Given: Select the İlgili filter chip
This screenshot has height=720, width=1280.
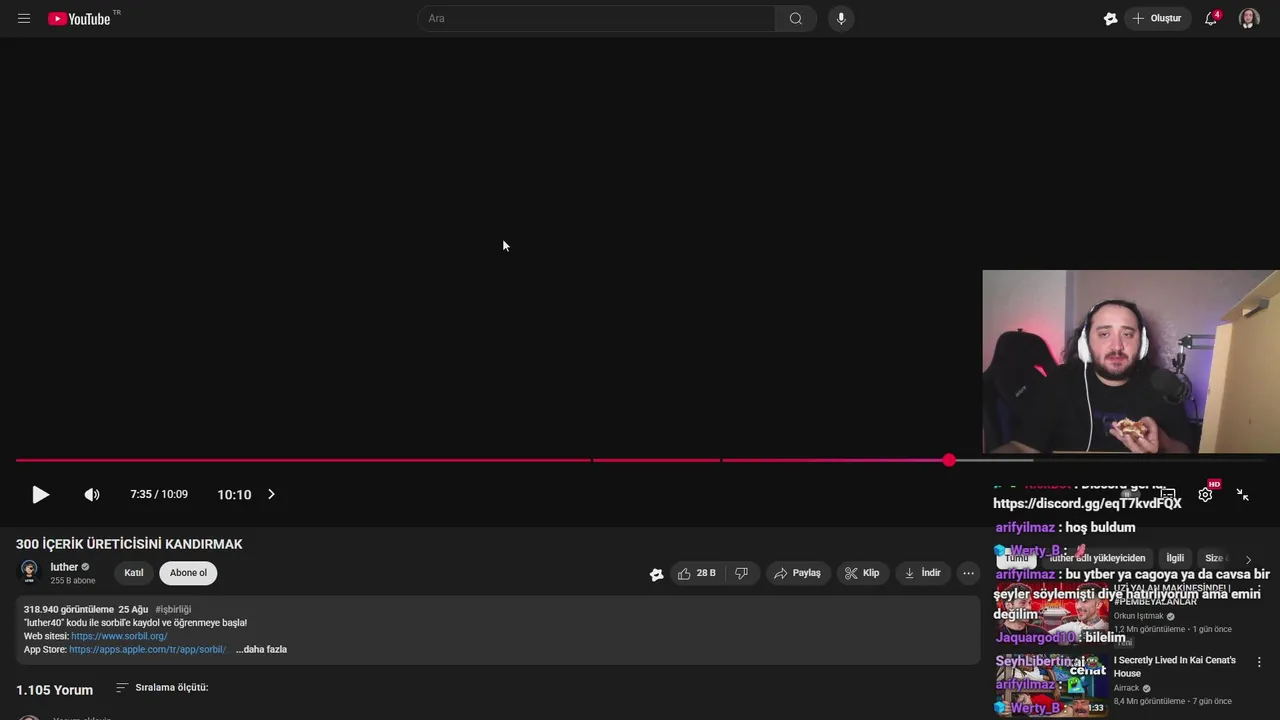Looking at the screenshot, I should click(1175, 558).
